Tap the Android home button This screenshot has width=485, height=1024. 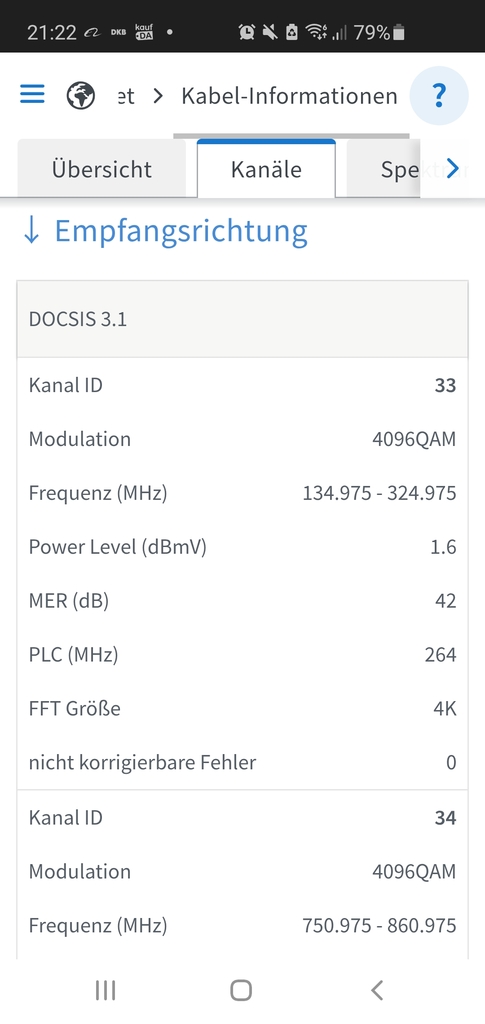pos(241,990)
